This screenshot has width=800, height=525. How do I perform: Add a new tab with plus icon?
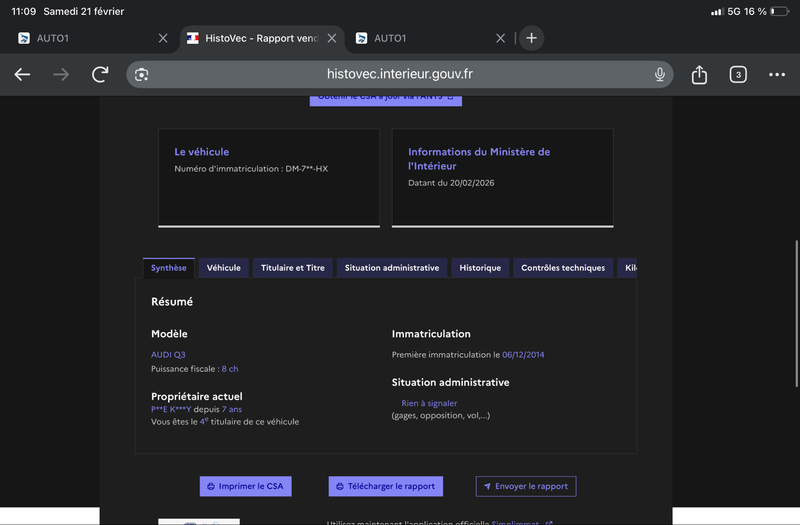(x=531, y=38)
